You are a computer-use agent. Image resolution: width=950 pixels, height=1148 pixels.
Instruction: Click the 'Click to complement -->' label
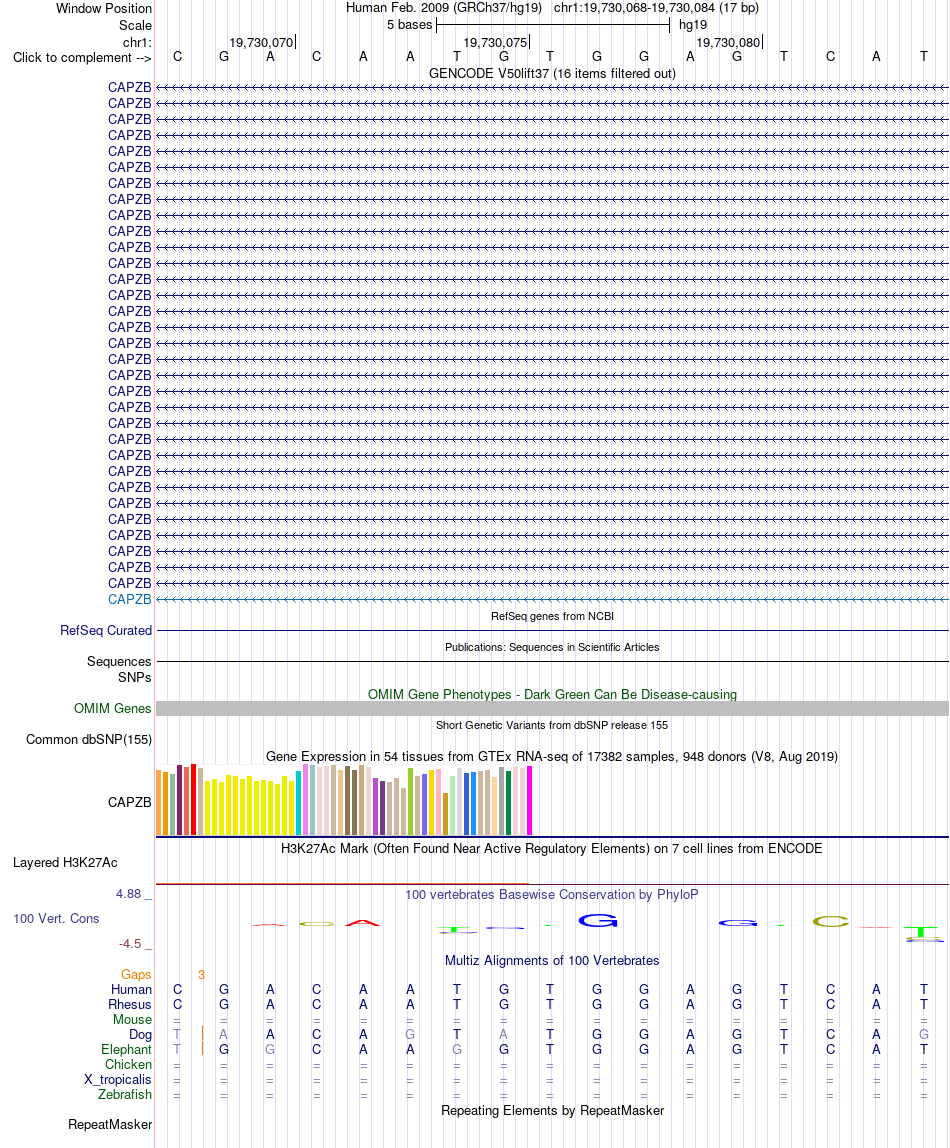82,58
